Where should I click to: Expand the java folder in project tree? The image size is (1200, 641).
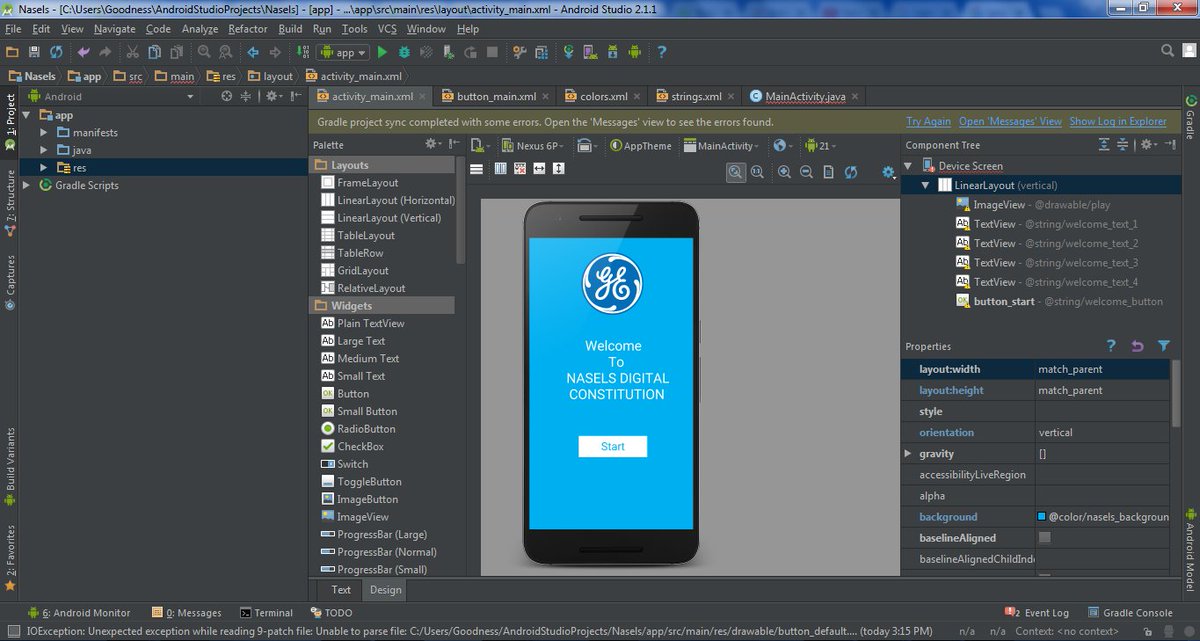pos(44,150)
